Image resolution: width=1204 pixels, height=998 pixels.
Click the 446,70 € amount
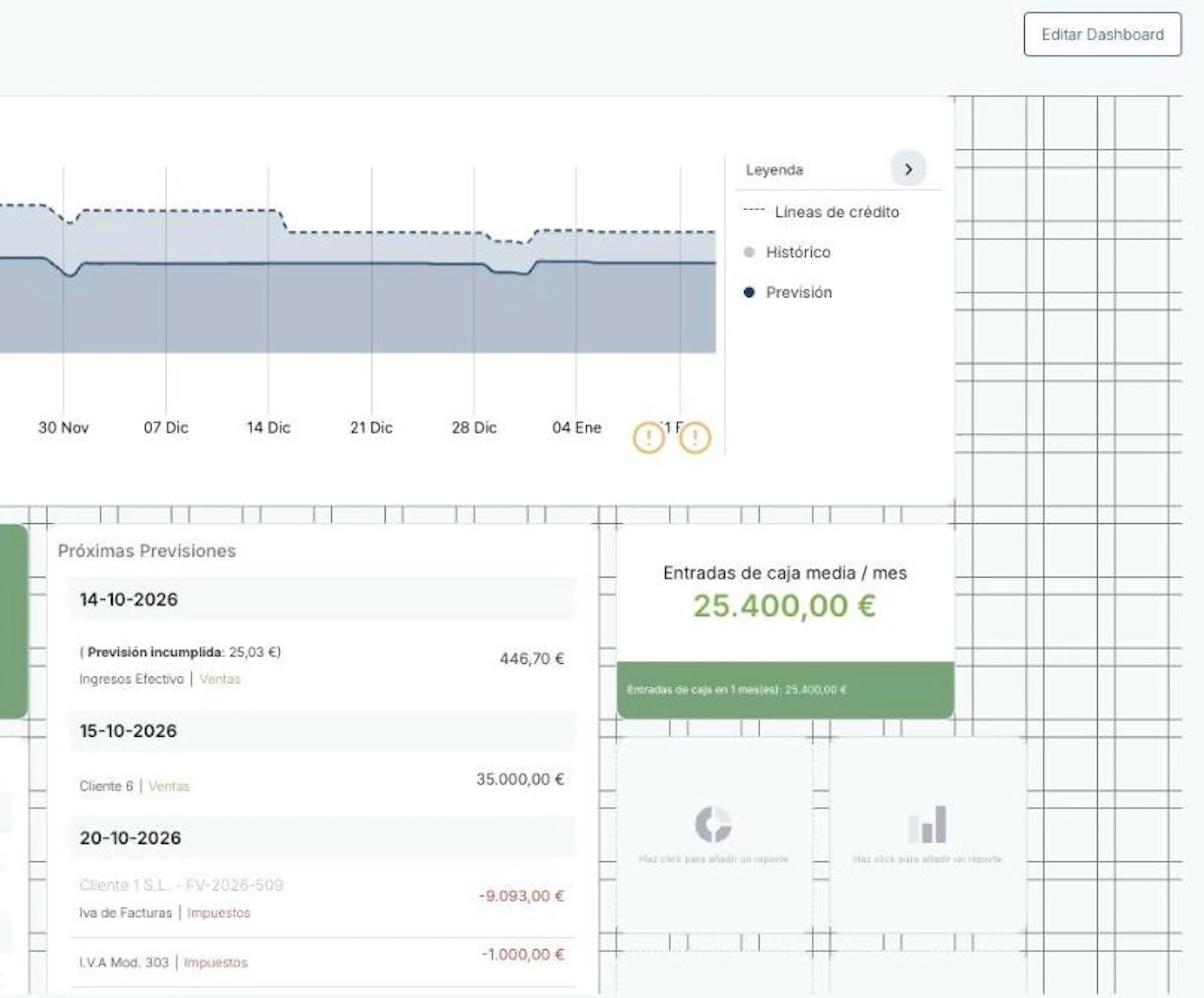coord(532,659)
